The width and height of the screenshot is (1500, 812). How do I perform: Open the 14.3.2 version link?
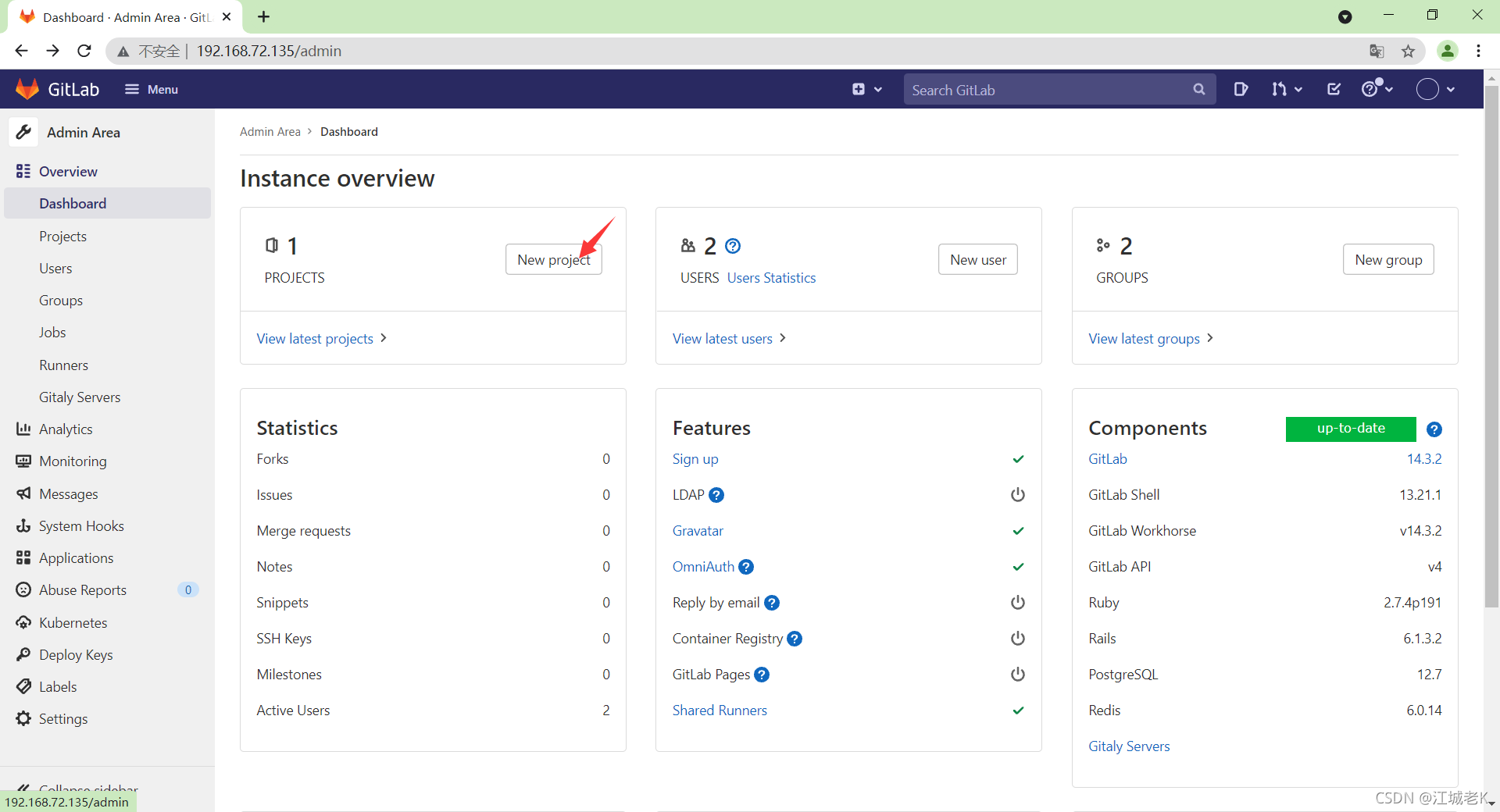coord(1424,458)
